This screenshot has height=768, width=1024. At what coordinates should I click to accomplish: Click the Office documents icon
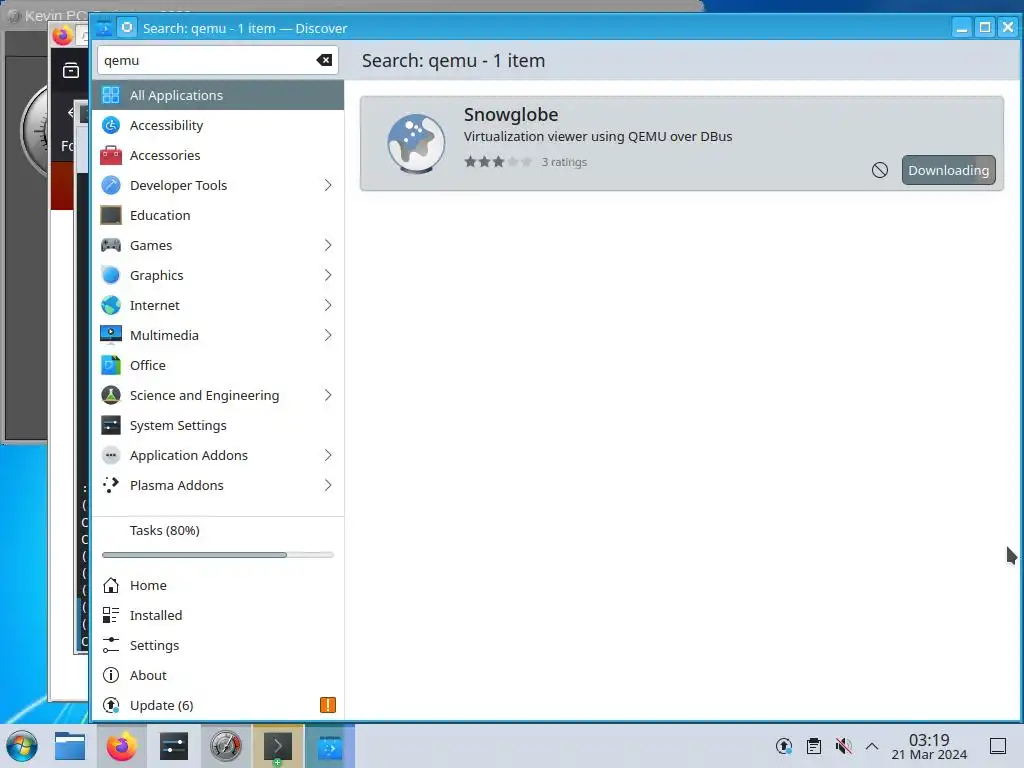111,366
